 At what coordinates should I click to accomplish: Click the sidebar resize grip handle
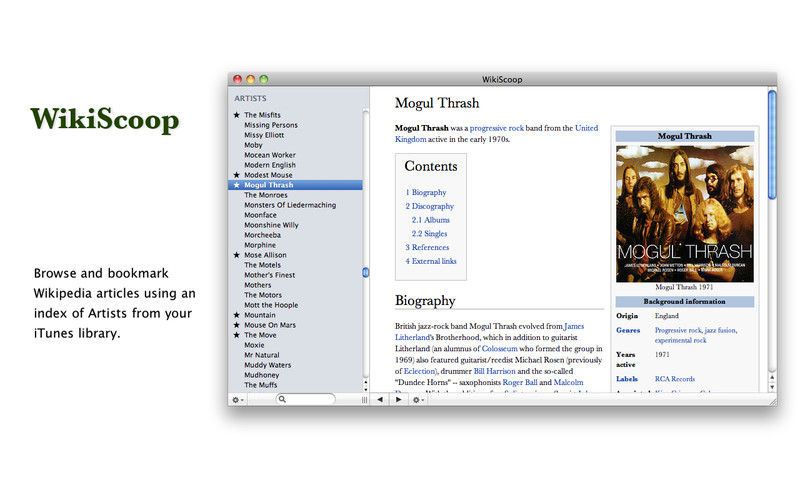364,400
